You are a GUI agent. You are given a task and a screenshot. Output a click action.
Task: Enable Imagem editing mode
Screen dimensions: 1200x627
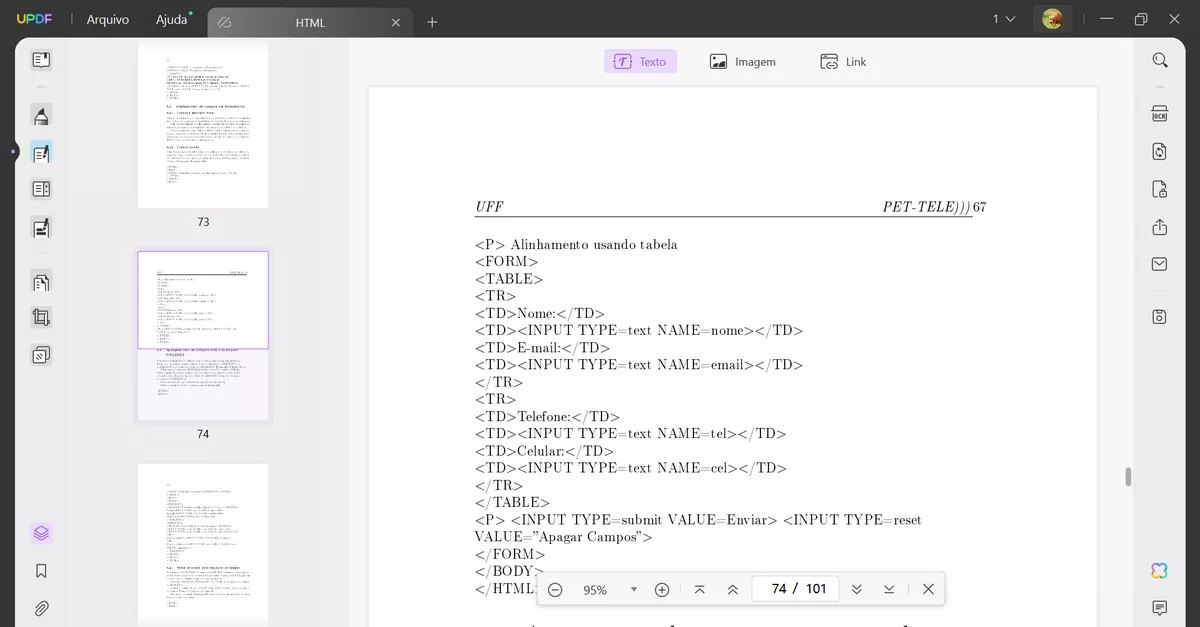coord(743,61)
